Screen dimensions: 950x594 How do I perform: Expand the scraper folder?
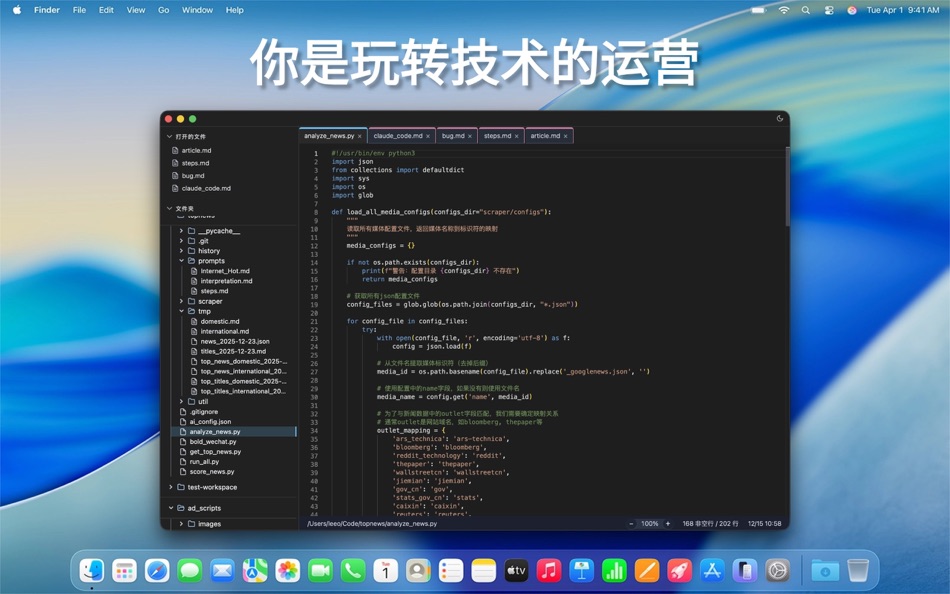click(x=181, y=301)
